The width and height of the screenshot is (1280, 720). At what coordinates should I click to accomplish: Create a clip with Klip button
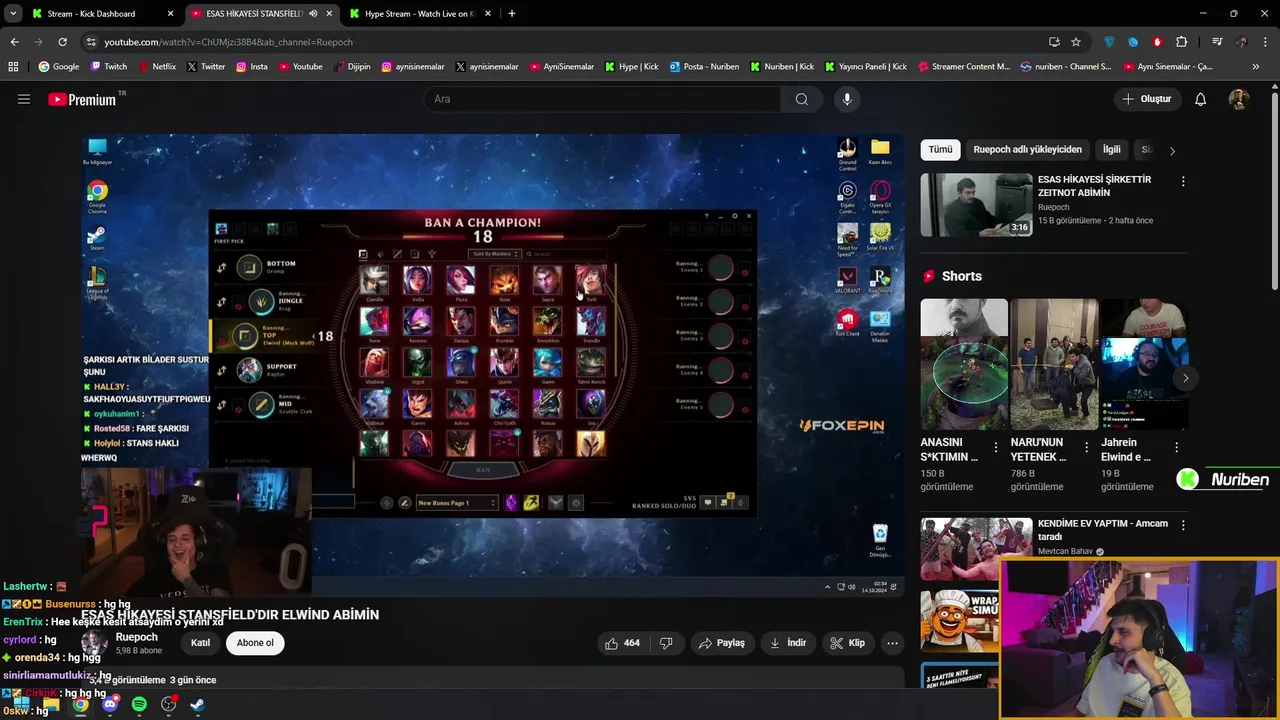click(848, 643)
